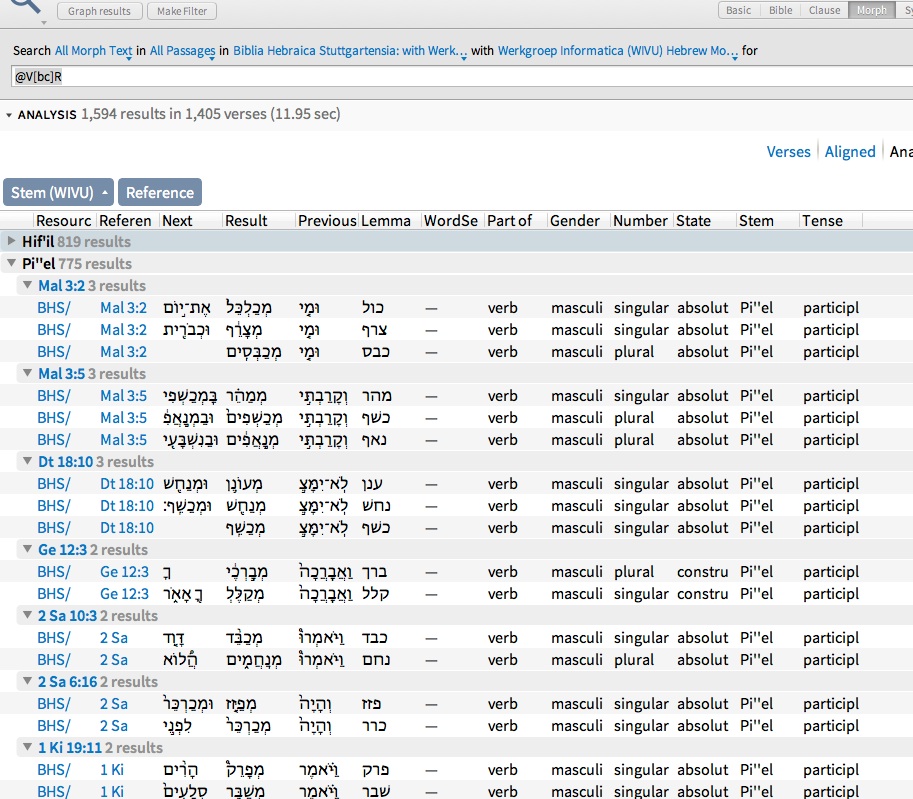Image resolution: width=913 pixels, height=799 pixels.
Task: Switch to Verses view
Action: pos(788,152)
